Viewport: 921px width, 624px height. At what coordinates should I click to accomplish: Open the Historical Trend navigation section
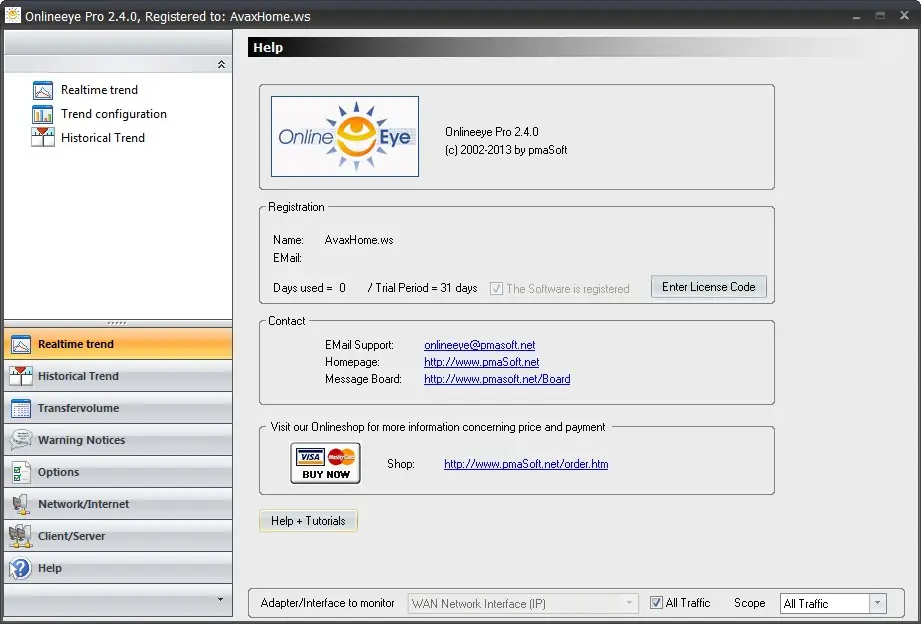coord(118,376)
